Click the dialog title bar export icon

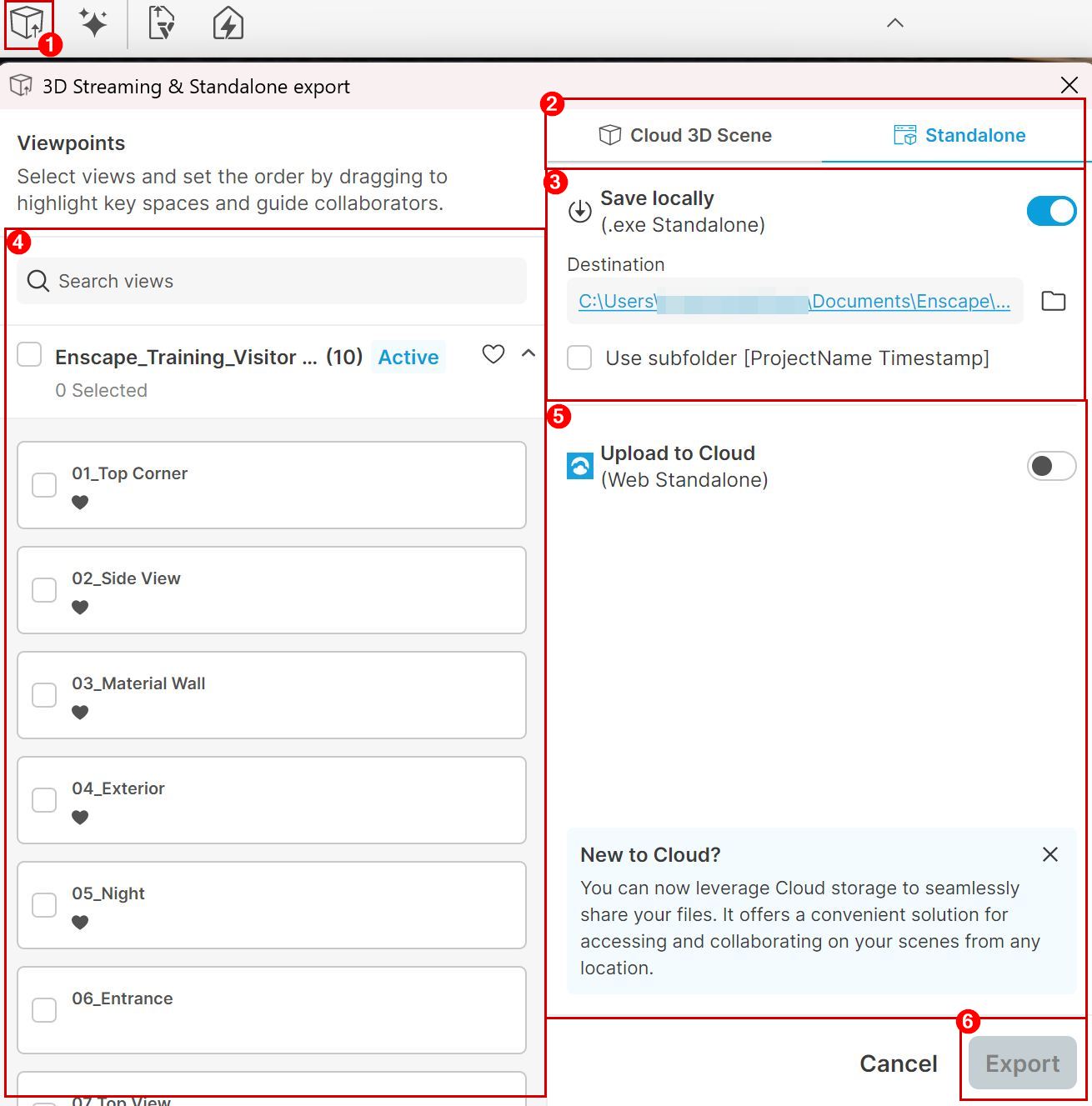coord(21,85)
